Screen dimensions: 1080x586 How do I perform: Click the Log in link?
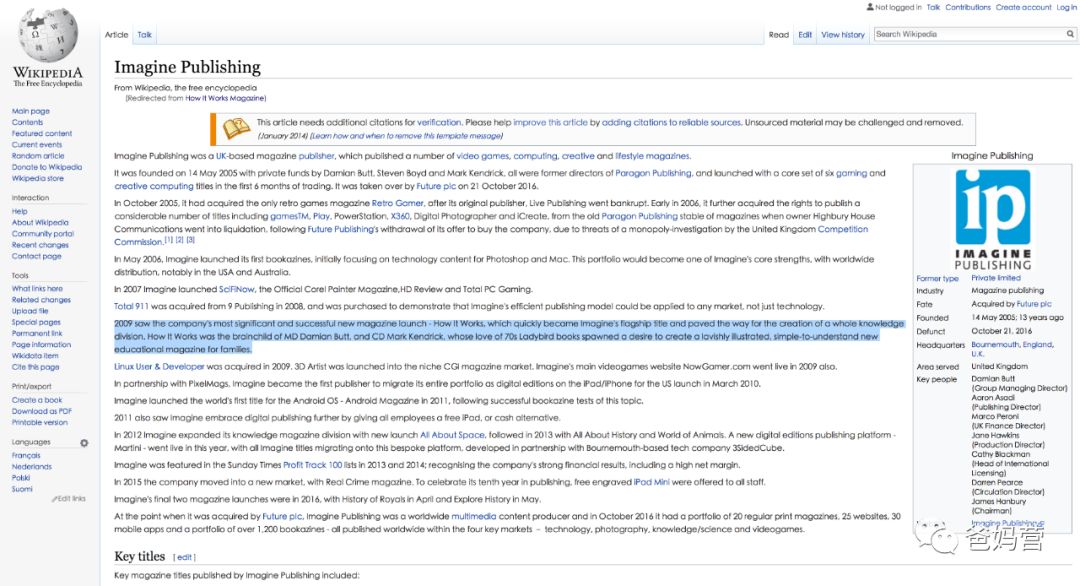tap(1066, 7)
